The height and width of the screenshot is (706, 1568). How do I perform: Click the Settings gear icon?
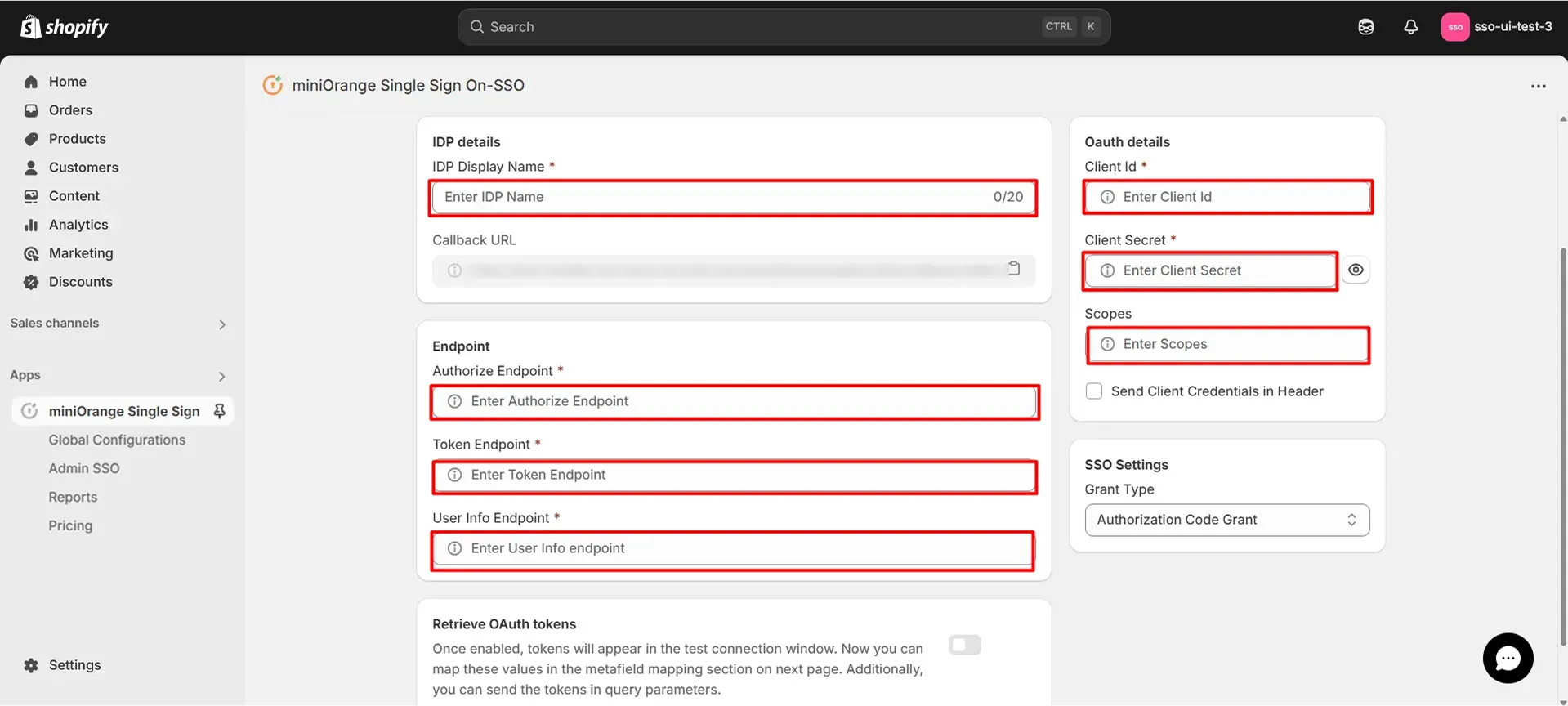point(31,665)
